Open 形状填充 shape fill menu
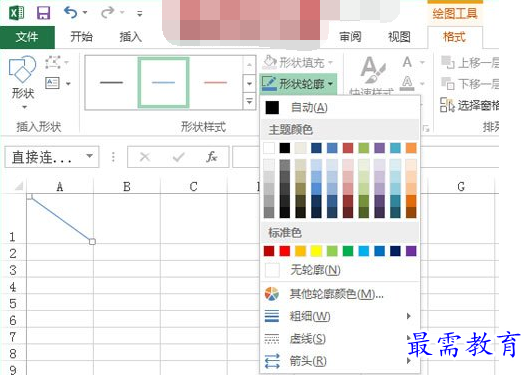The image size is (529, 376). coord(298,62)
